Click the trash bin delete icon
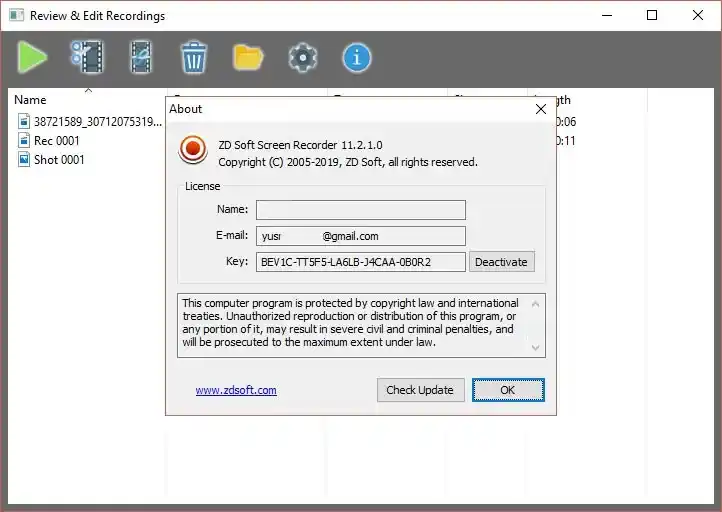722x512 pixels. 194,57
